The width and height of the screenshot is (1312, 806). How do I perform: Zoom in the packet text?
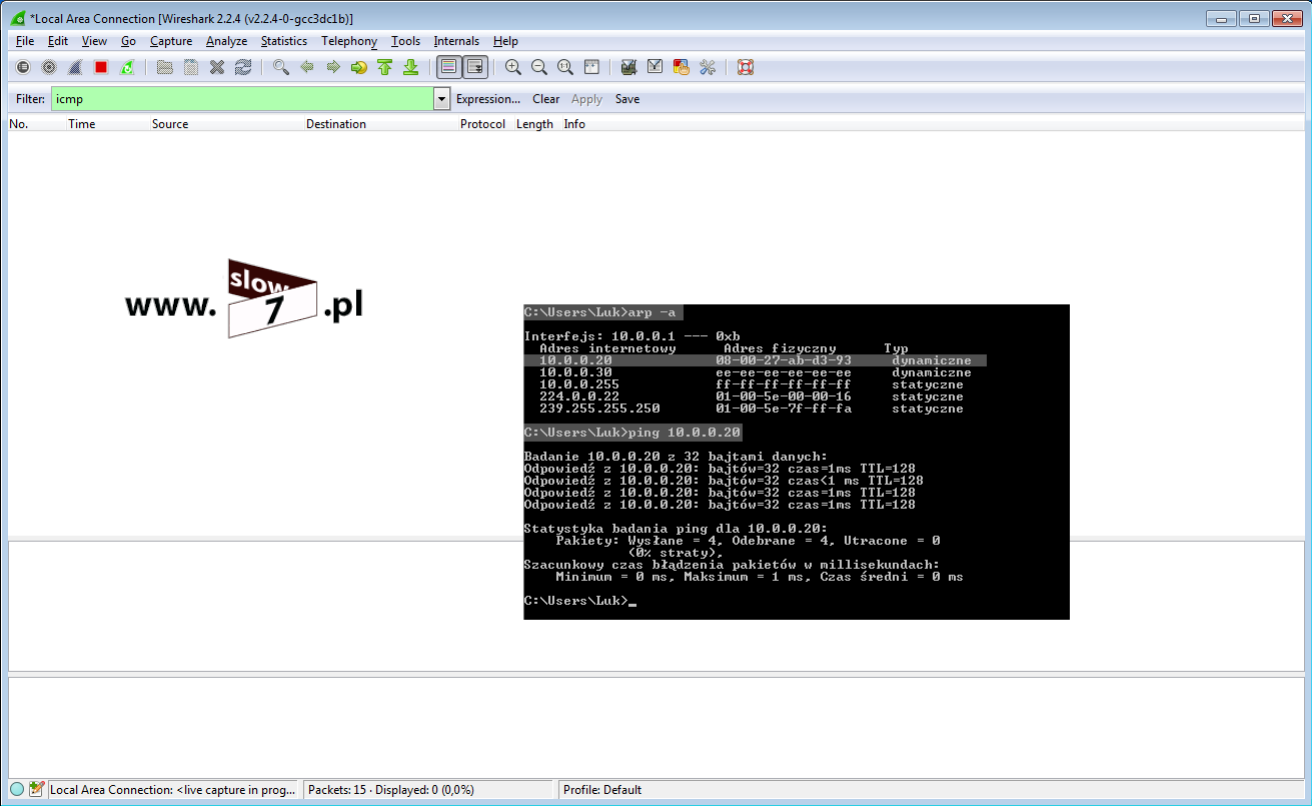pyautogui.click(x=513, y=67)
